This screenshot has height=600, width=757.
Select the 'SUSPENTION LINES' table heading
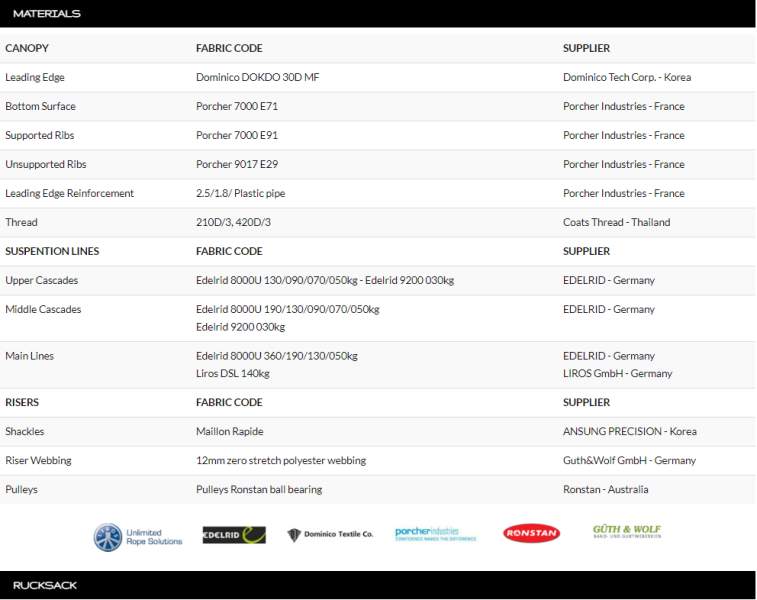click(52, 251)
